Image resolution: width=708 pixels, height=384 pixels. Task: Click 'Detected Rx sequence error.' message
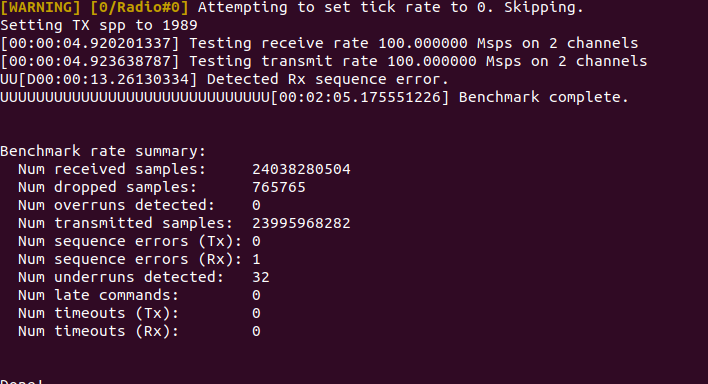(x=328, y=80)
